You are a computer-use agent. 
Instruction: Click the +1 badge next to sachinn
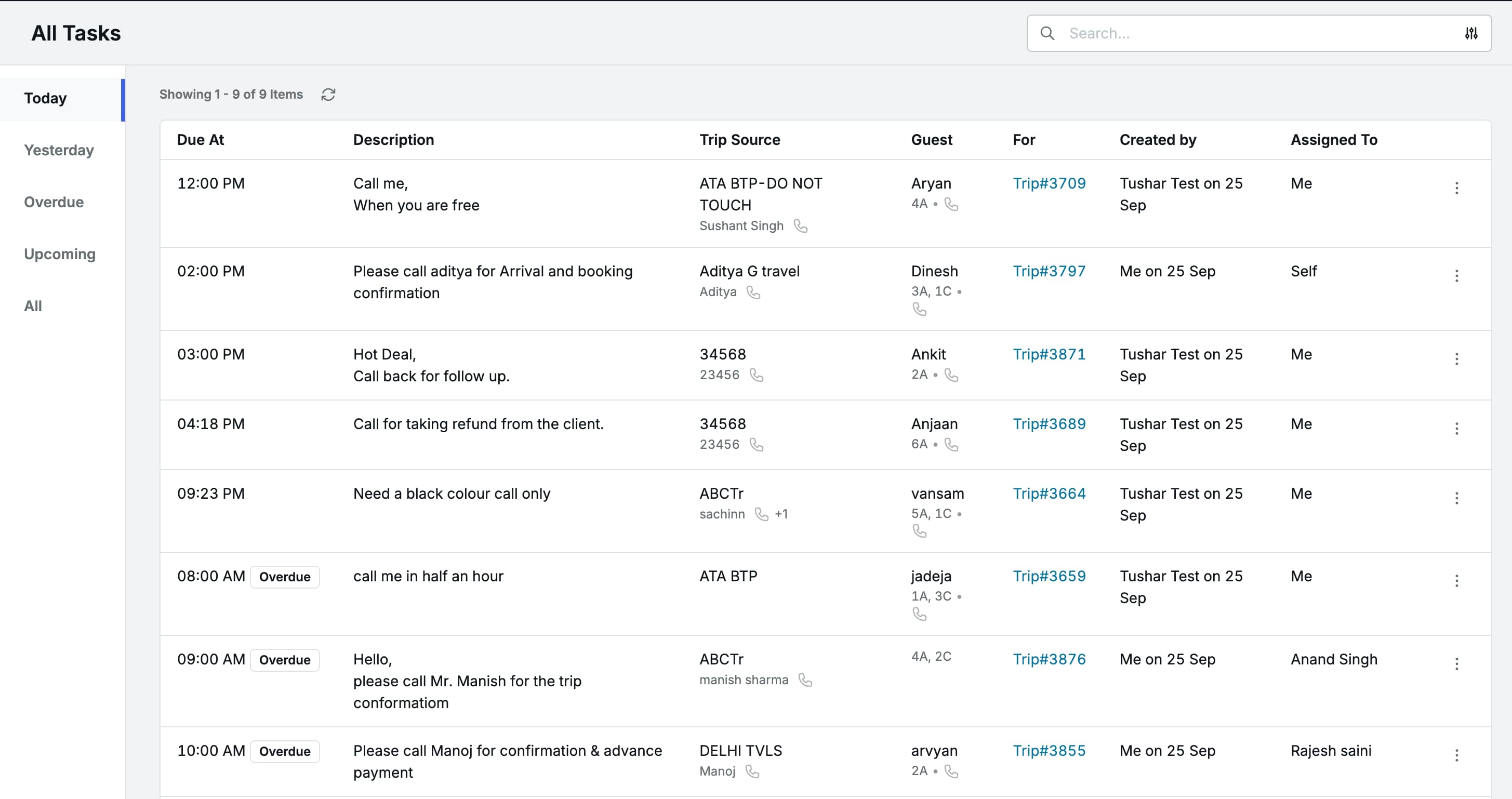[x=782, y=514]
